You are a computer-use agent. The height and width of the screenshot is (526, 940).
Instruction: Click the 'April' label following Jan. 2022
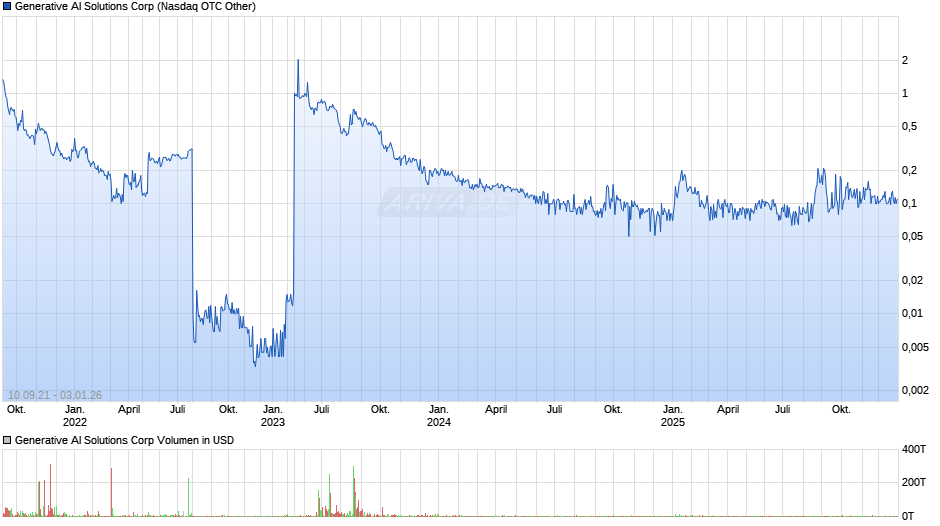click(129, 410)
